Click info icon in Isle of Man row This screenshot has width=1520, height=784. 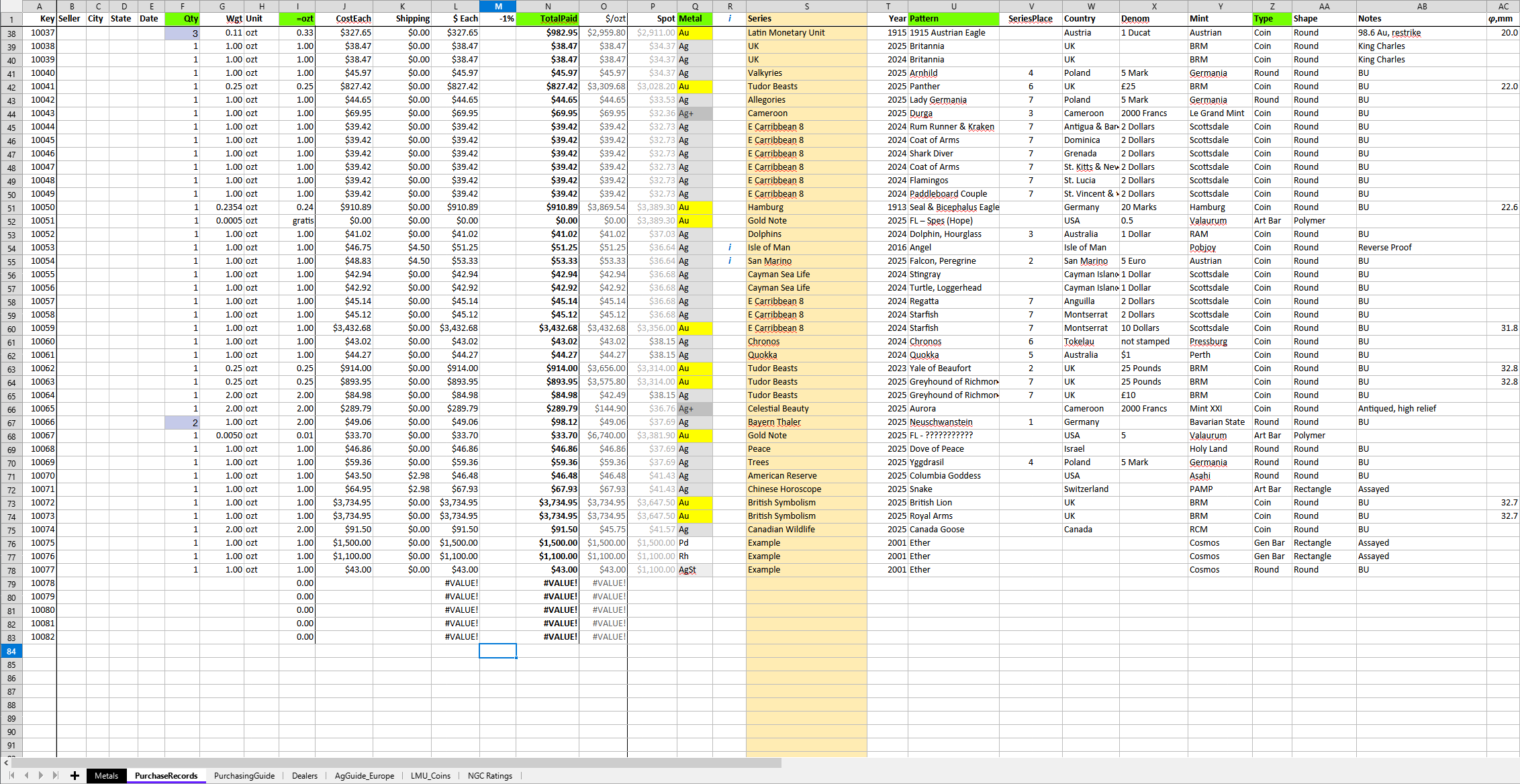[730, 248]
